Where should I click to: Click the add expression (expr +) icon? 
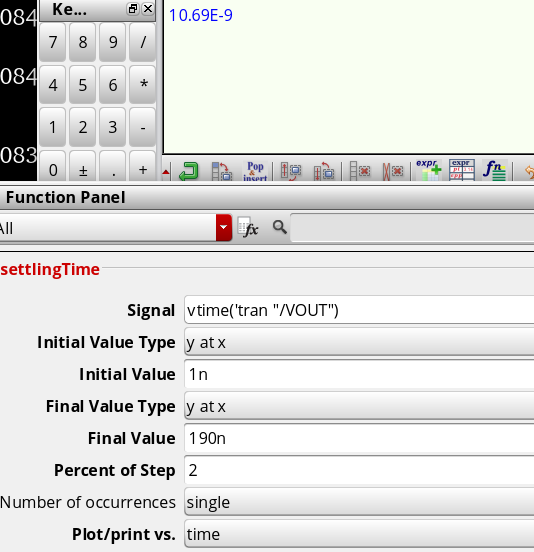pos(428,170)
